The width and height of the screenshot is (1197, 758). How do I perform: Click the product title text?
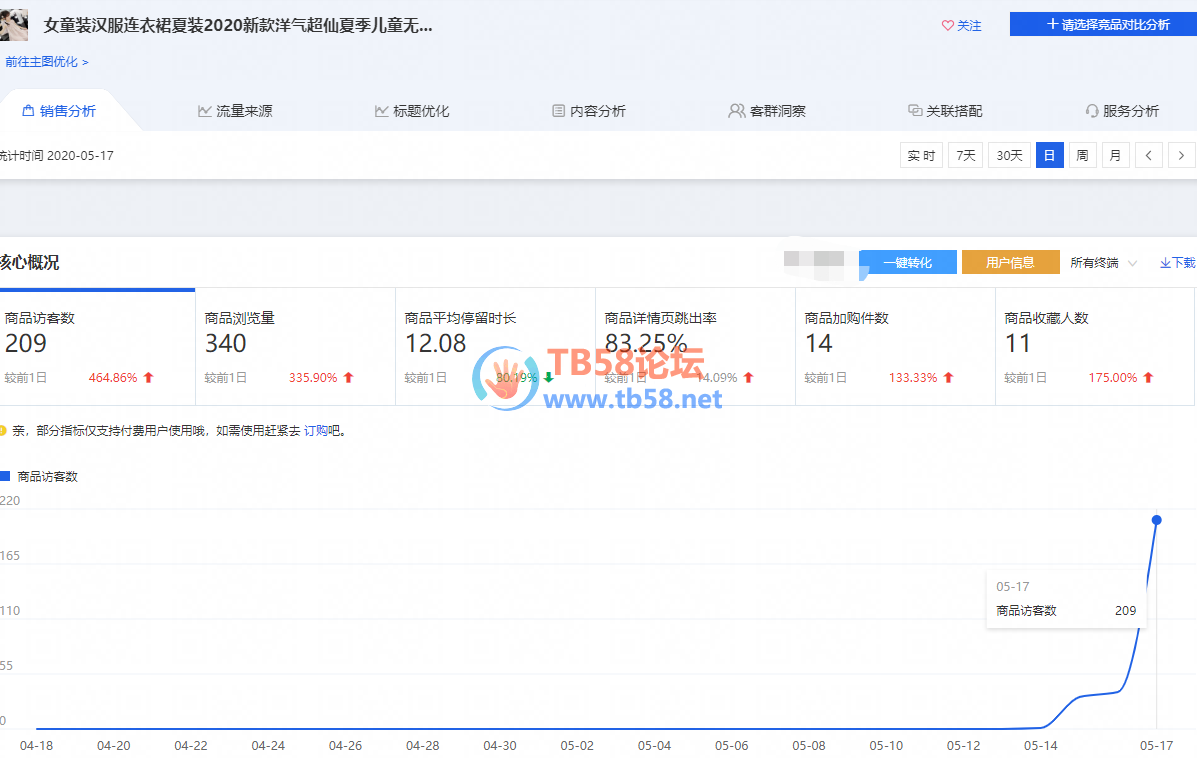238,25
